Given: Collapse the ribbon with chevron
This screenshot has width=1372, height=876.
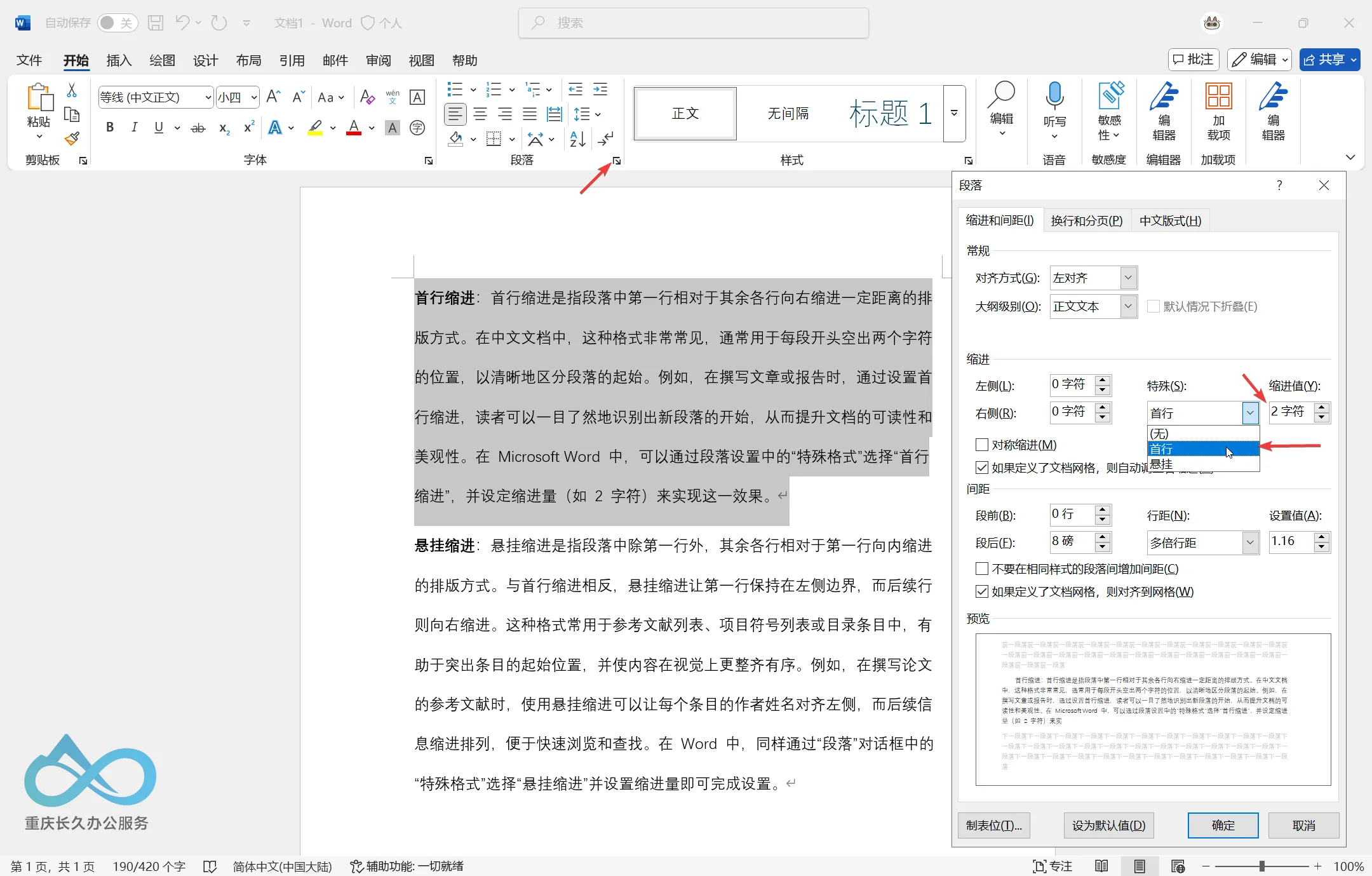Looking at the screenshot, I should point(1350,157).
